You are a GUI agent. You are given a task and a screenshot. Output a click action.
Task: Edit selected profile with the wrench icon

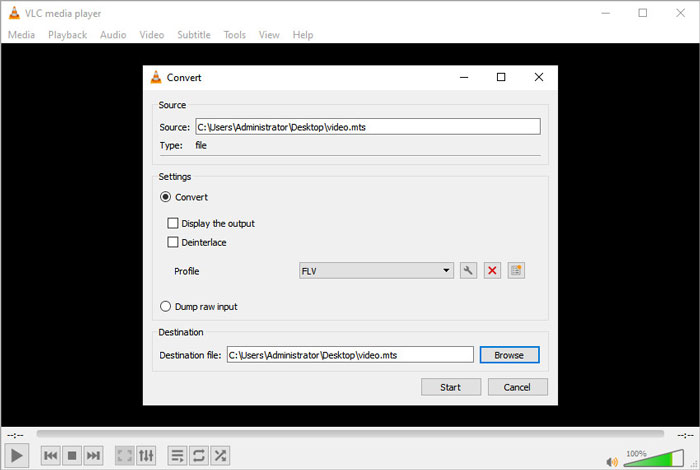click(x=468, y=271)
